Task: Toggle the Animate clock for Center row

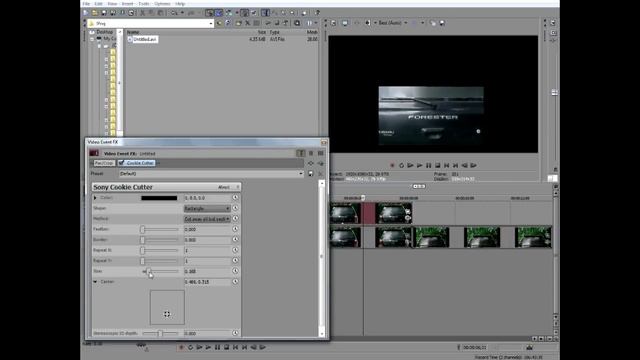Action: (236, 282)
